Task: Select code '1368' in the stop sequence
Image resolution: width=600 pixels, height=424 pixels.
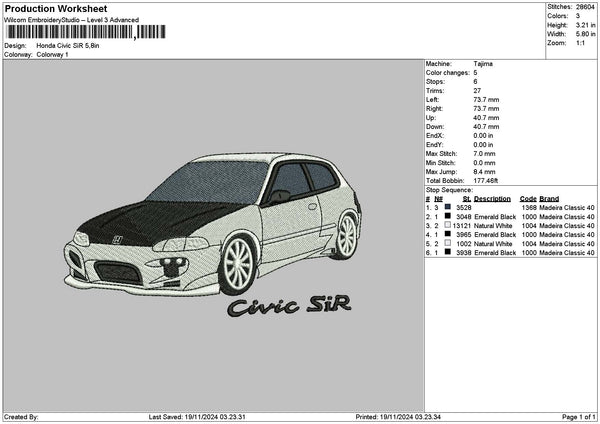Action: pyautogui.click(x=529, y=208)
